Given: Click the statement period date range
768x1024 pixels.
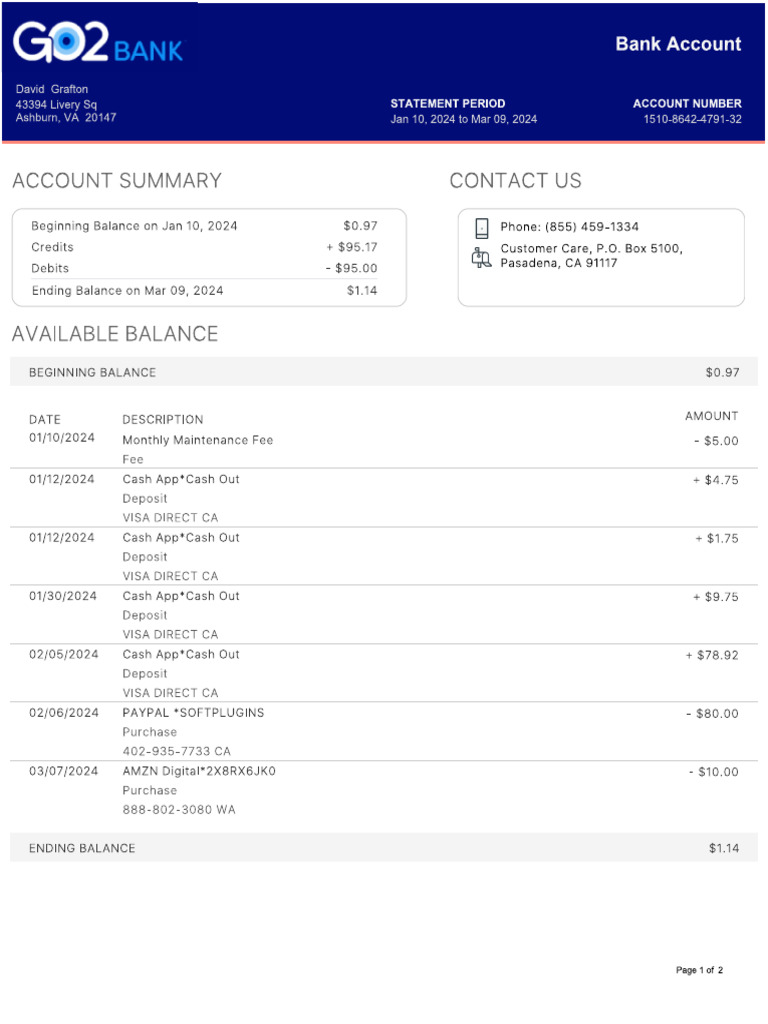Looking at the screenshot, I should 463,119.
